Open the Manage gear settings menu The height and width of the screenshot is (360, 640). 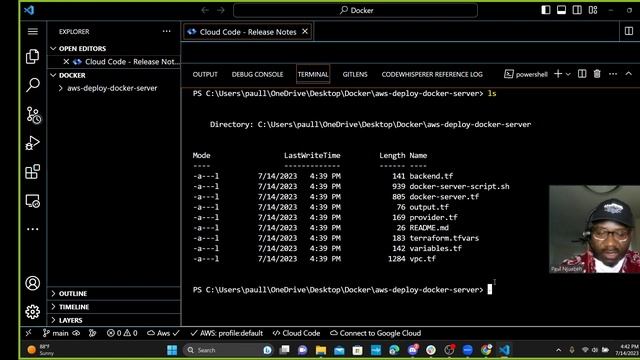(x=33, y=312)
